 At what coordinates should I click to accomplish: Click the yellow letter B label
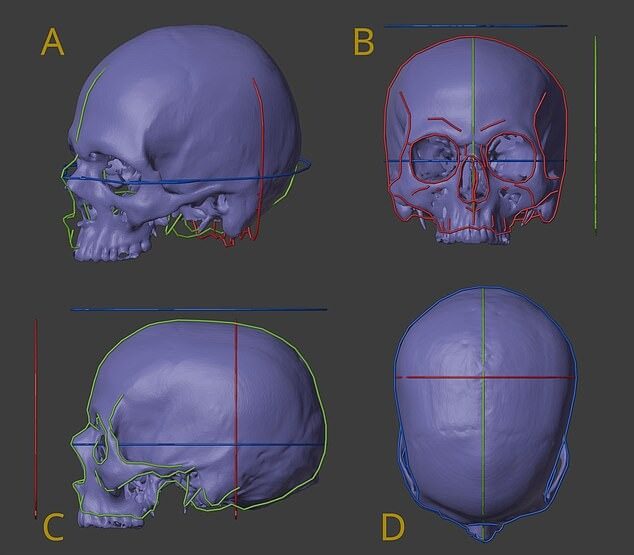364,44
